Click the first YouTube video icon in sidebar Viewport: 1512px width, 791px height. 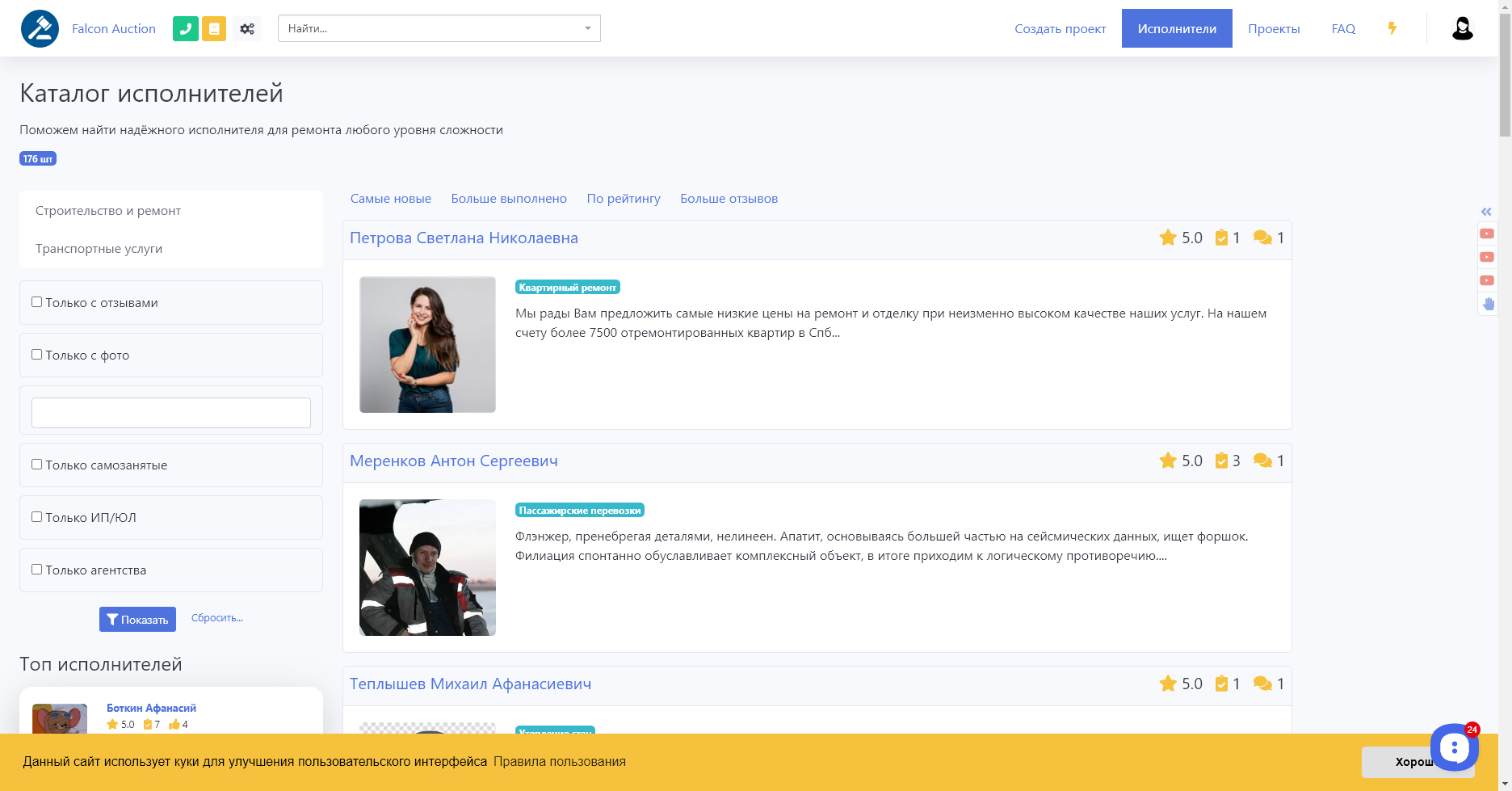(1486, 234)
